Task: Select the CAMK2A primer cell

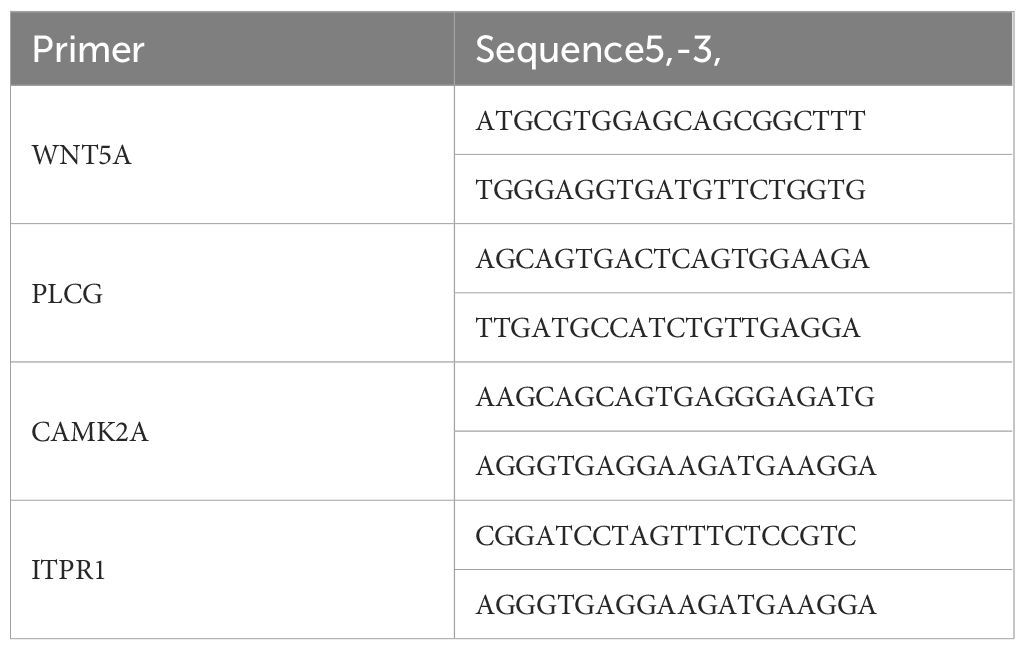Action: click(232, 432)
